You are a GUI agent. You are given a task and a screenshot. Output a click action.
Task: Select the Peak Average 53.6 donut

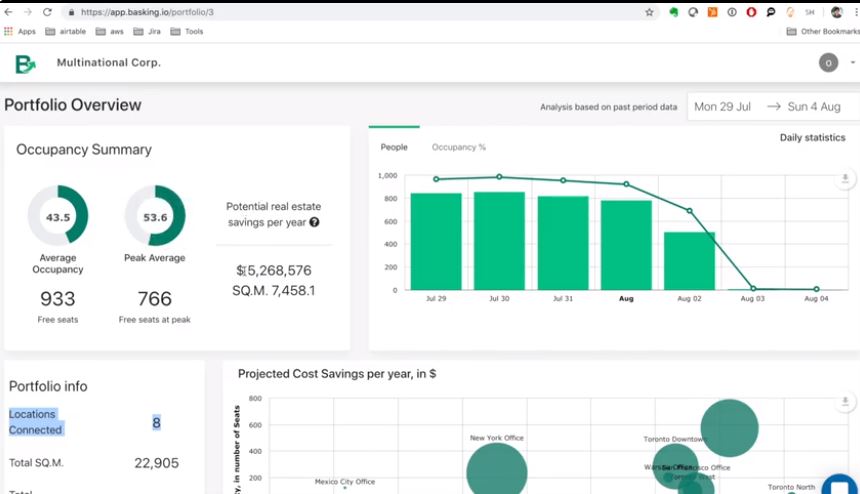tap(155, 215)
